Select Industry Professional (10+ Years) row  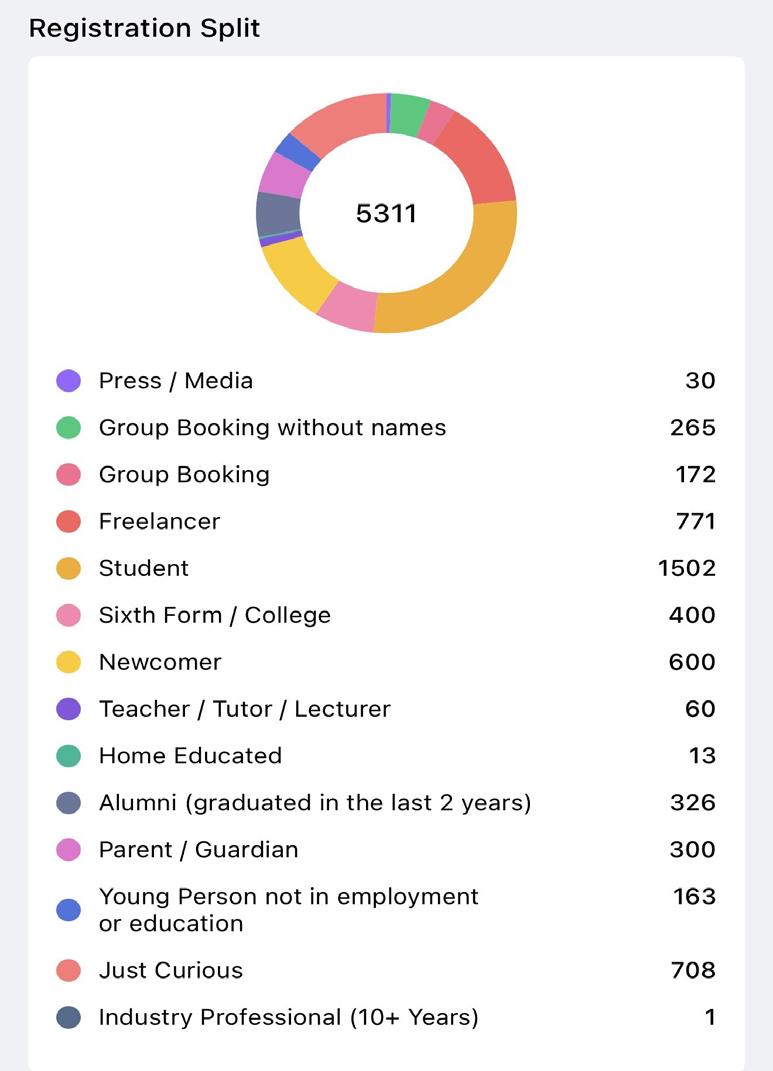tap(386, 1017)
